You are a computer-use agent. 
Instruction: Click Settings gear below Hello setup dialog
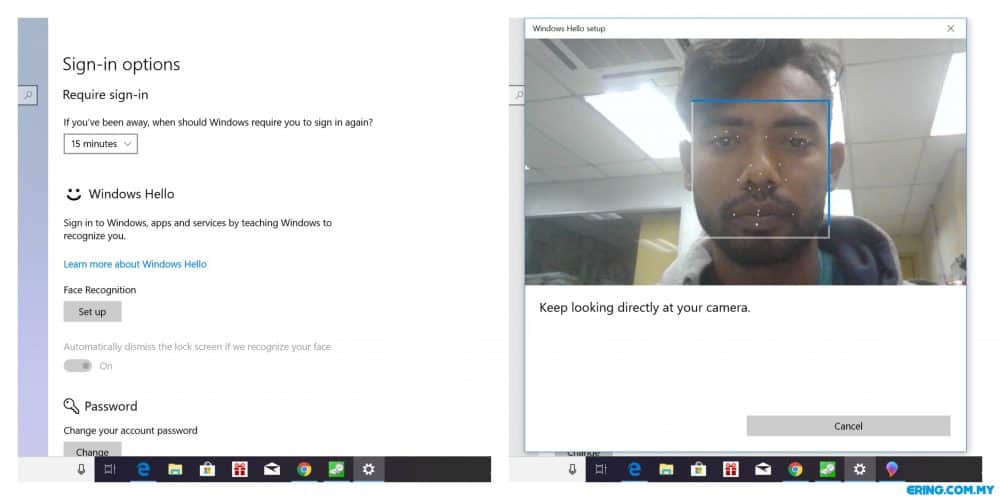[860, 470]
